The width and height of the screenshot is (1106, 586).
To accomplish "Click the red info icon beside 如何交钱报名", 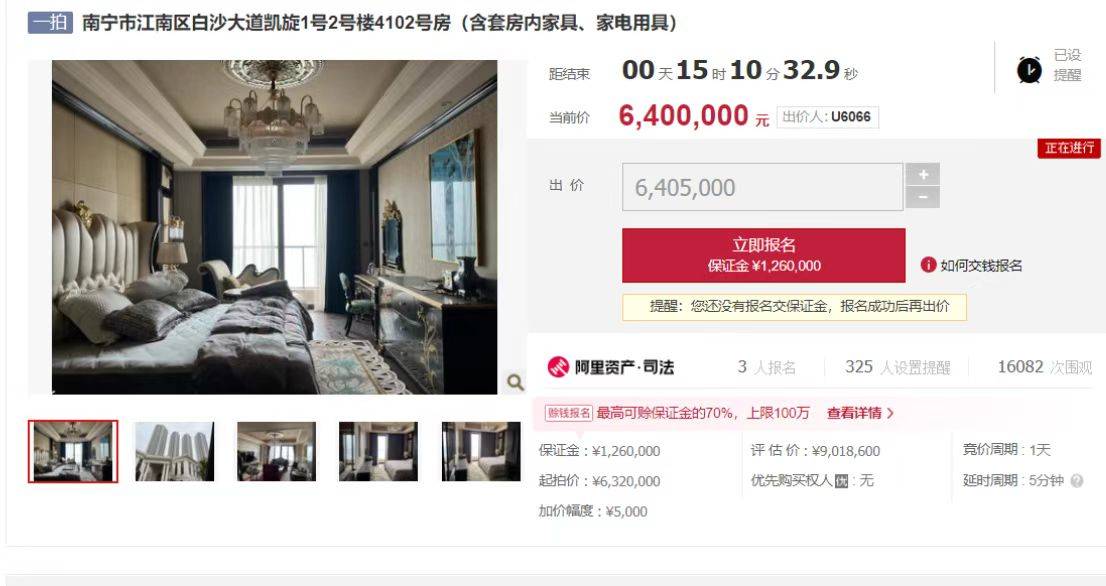I will coord(928,265).
